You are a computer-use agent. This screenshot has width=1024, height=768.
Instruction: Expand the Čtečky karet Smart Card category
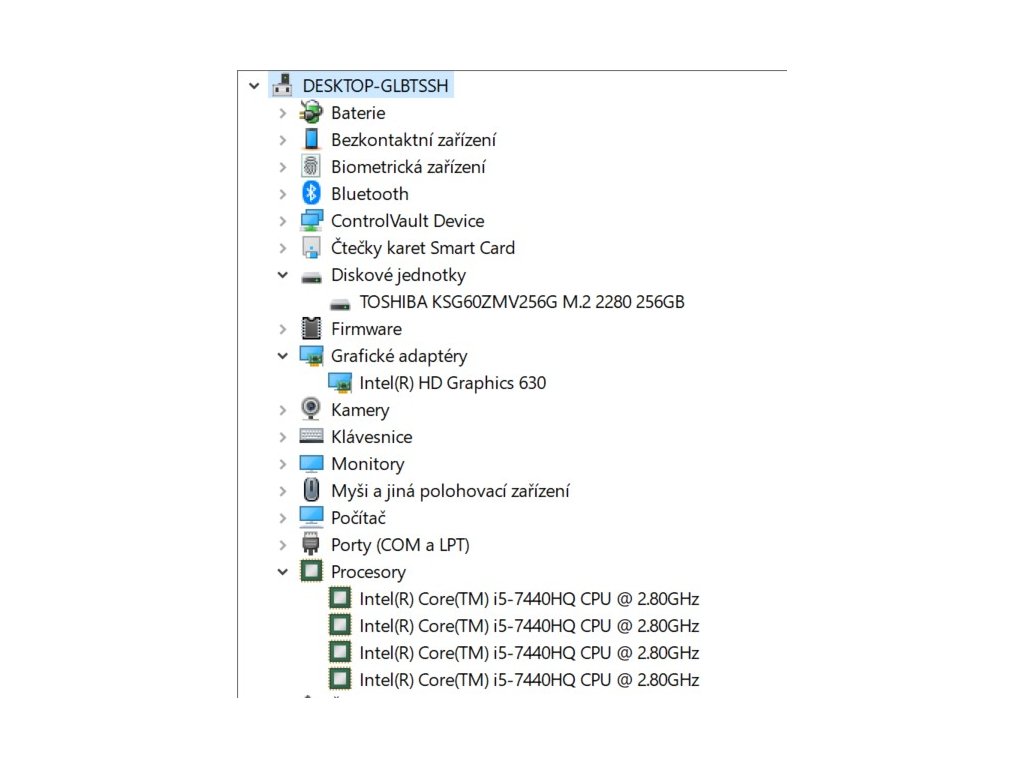(x=282, y=248)
